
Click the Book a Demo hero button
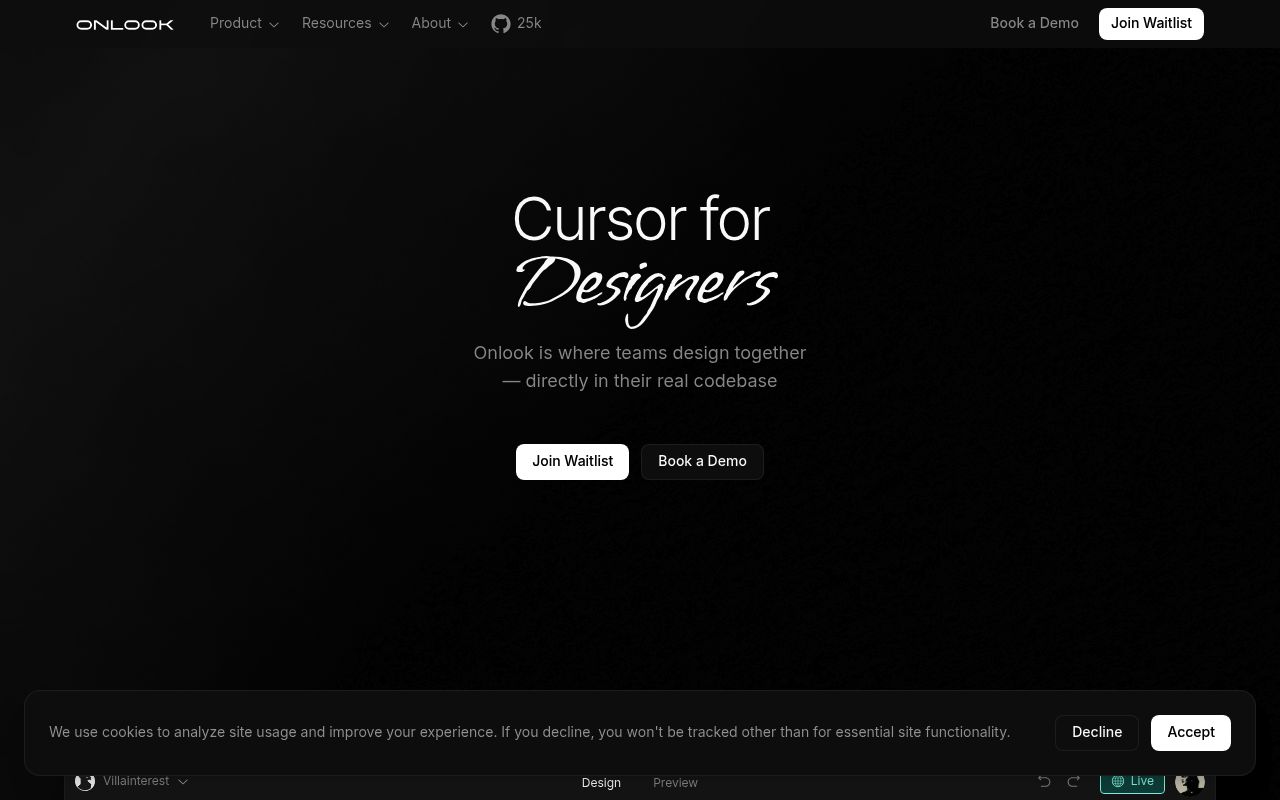pos(702,461)
